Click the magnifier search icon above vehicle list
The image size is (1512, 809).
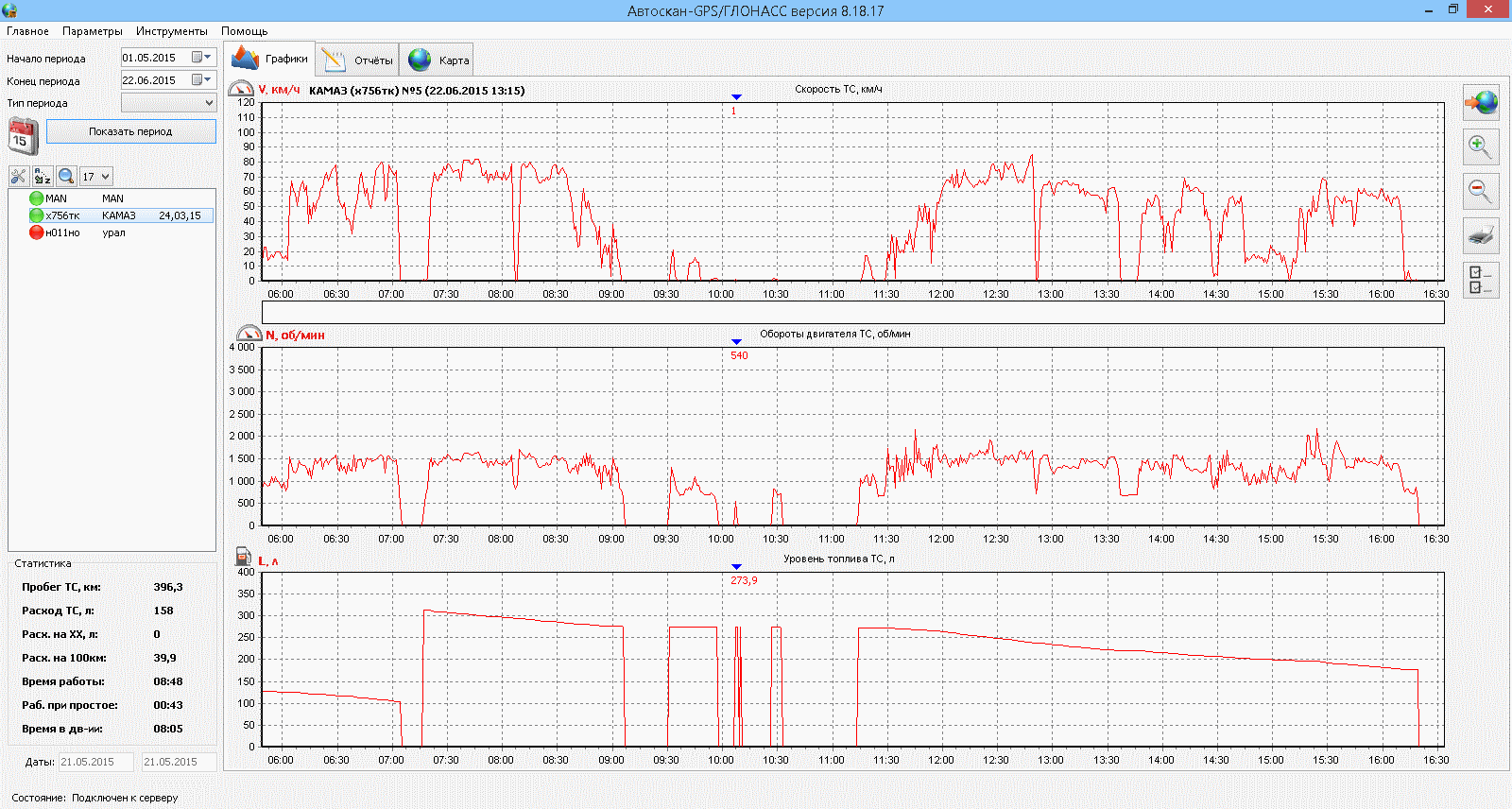(66, 177)
